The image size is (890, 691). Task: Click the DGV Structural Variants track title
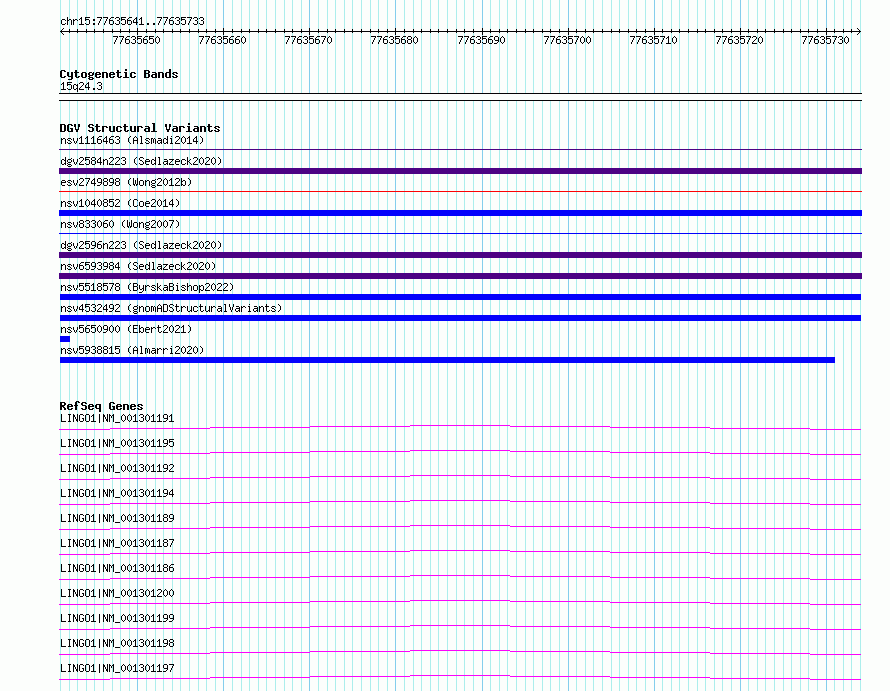pos(140,128)
